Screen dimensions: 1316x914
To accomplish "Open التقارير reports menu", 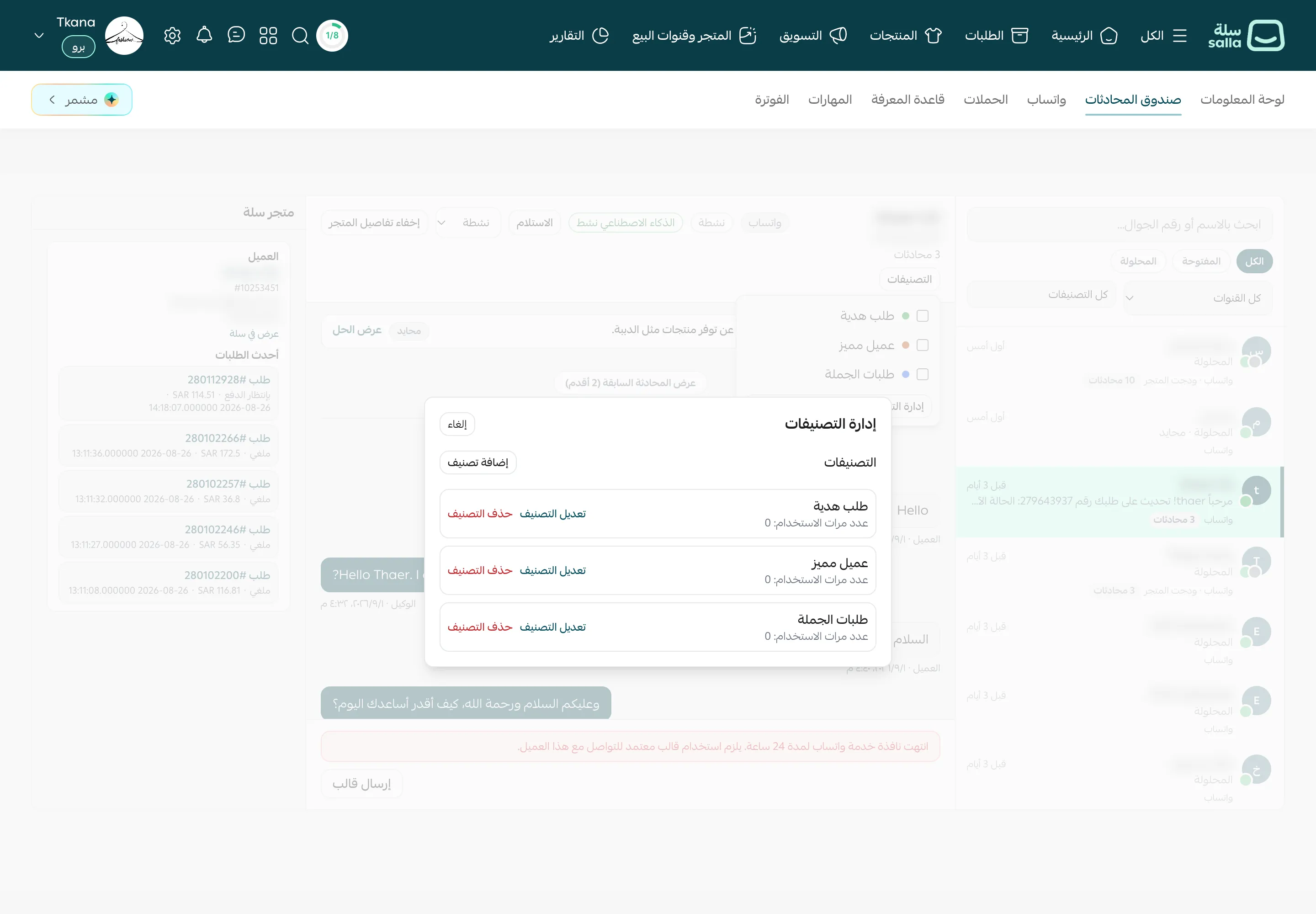I will (x=579, y=36).
